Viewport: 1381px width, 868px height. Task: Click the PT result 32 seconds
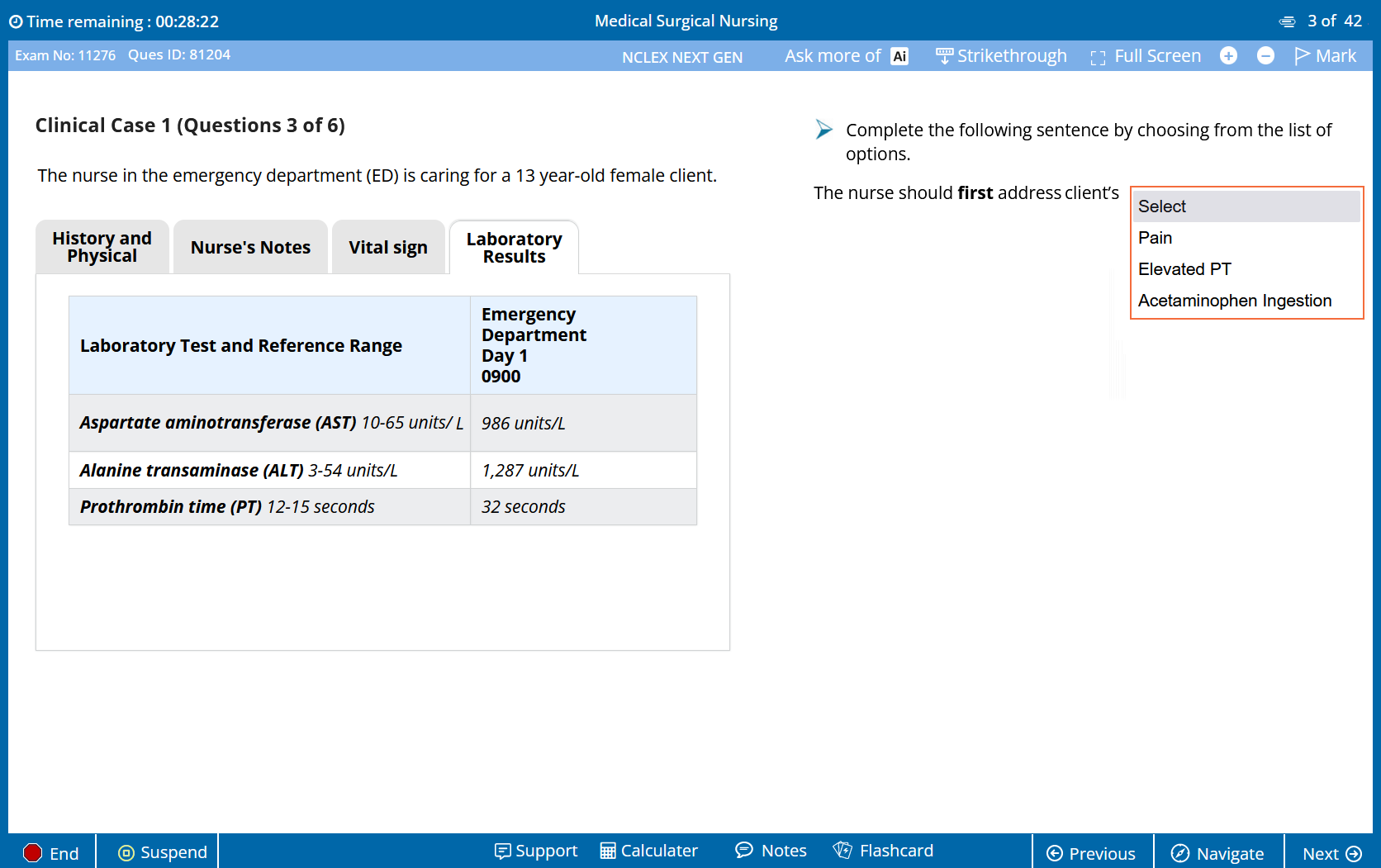(x=524, y=506)
